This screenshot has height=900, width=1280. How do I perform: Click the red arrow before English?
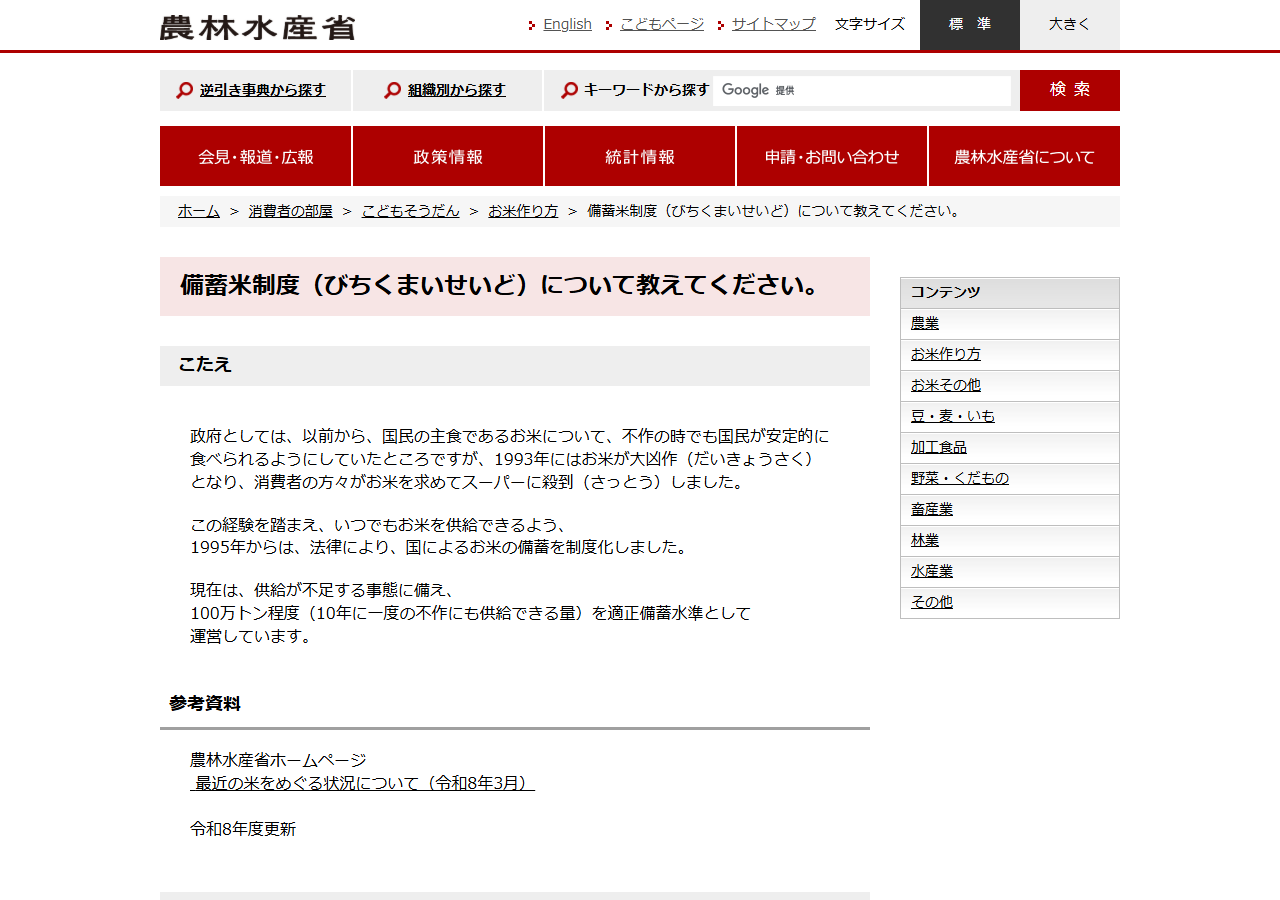point(532,25)
